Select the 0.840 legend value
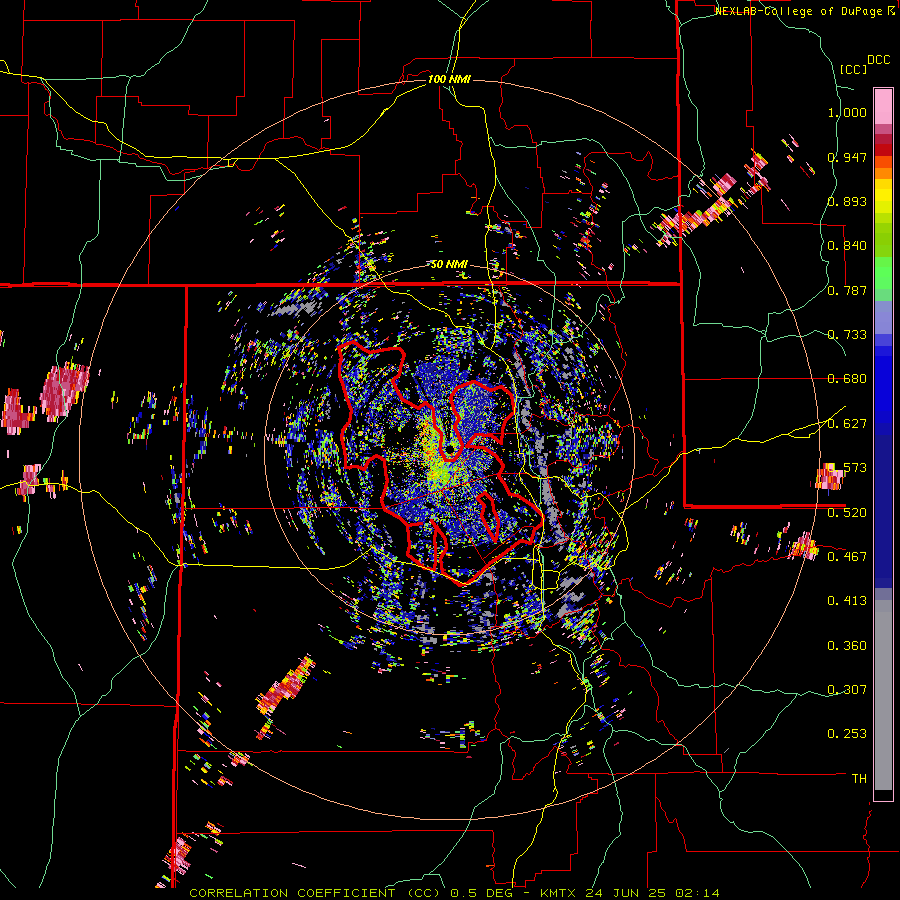 pyautogui.click(x=847, y=246)
